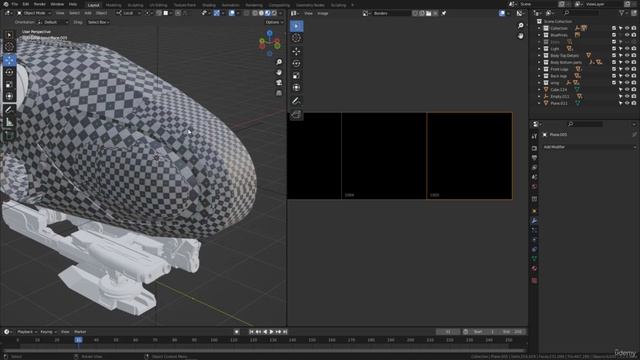Toggle Show Overlays button in viewport header
This screenshot has width=640, height=360.
(231, 13)
